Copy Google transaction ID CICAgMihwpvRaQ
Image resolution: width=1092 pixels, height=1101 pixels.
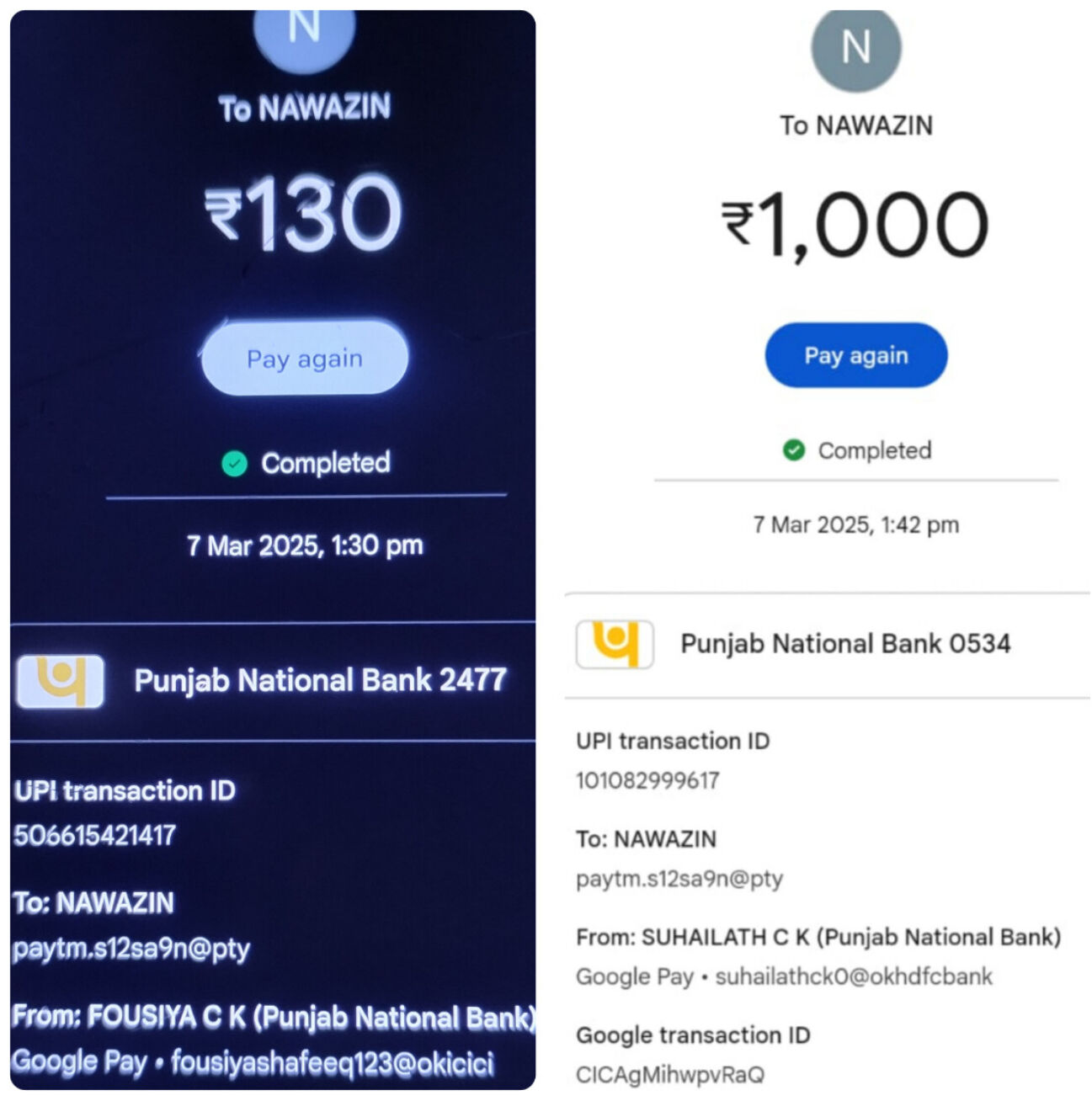(x=670, y=1075)
